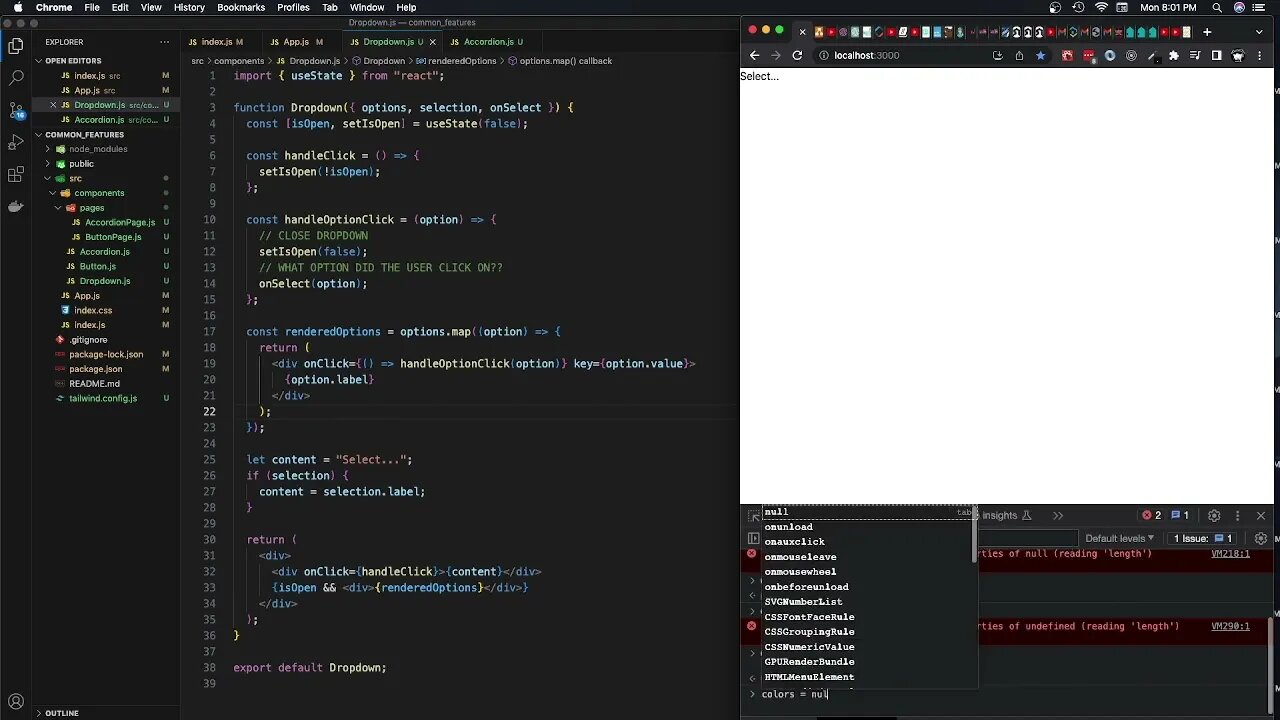
Task: Activate DevTools inspect element picker
Action: pos(754,515)
